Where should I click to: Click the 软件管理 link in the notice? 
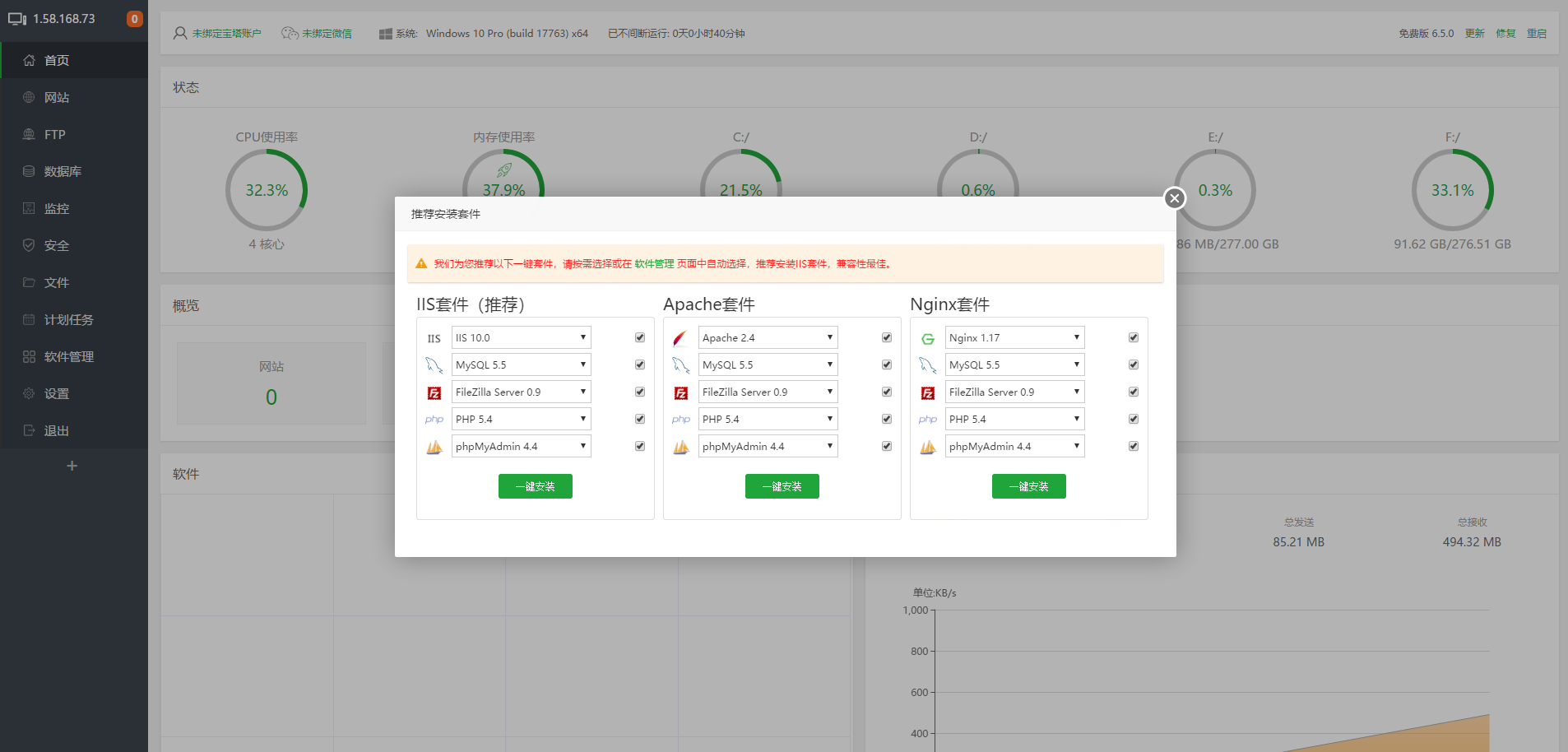click(x=654, y=264)
